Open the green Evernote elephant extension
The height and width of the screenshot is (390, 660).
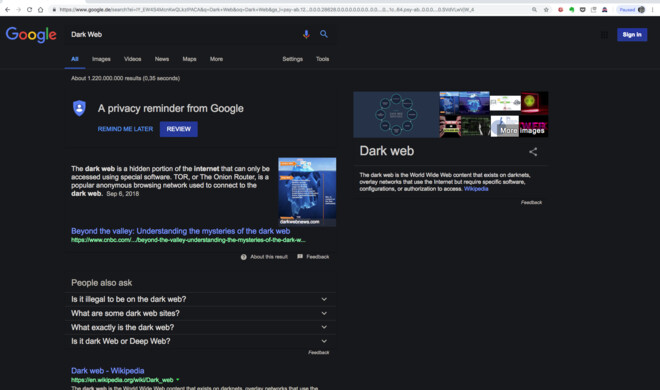(571, 9)
